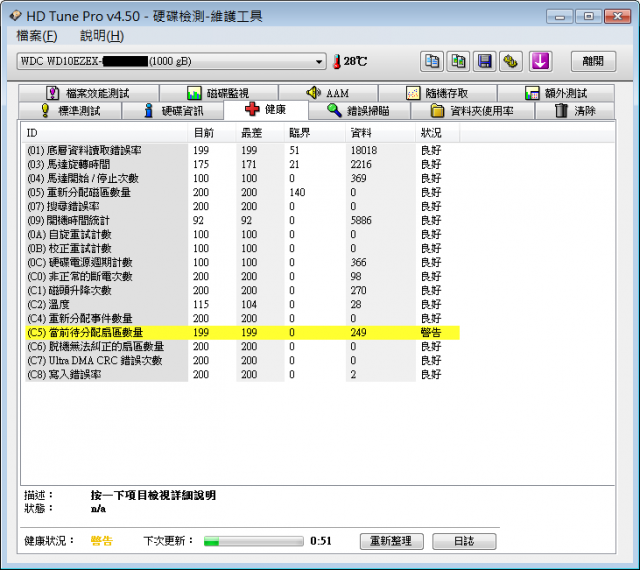Click the 28°C temperature reading
This screenshot has width=640, height=570.
[x=355, y=61]
